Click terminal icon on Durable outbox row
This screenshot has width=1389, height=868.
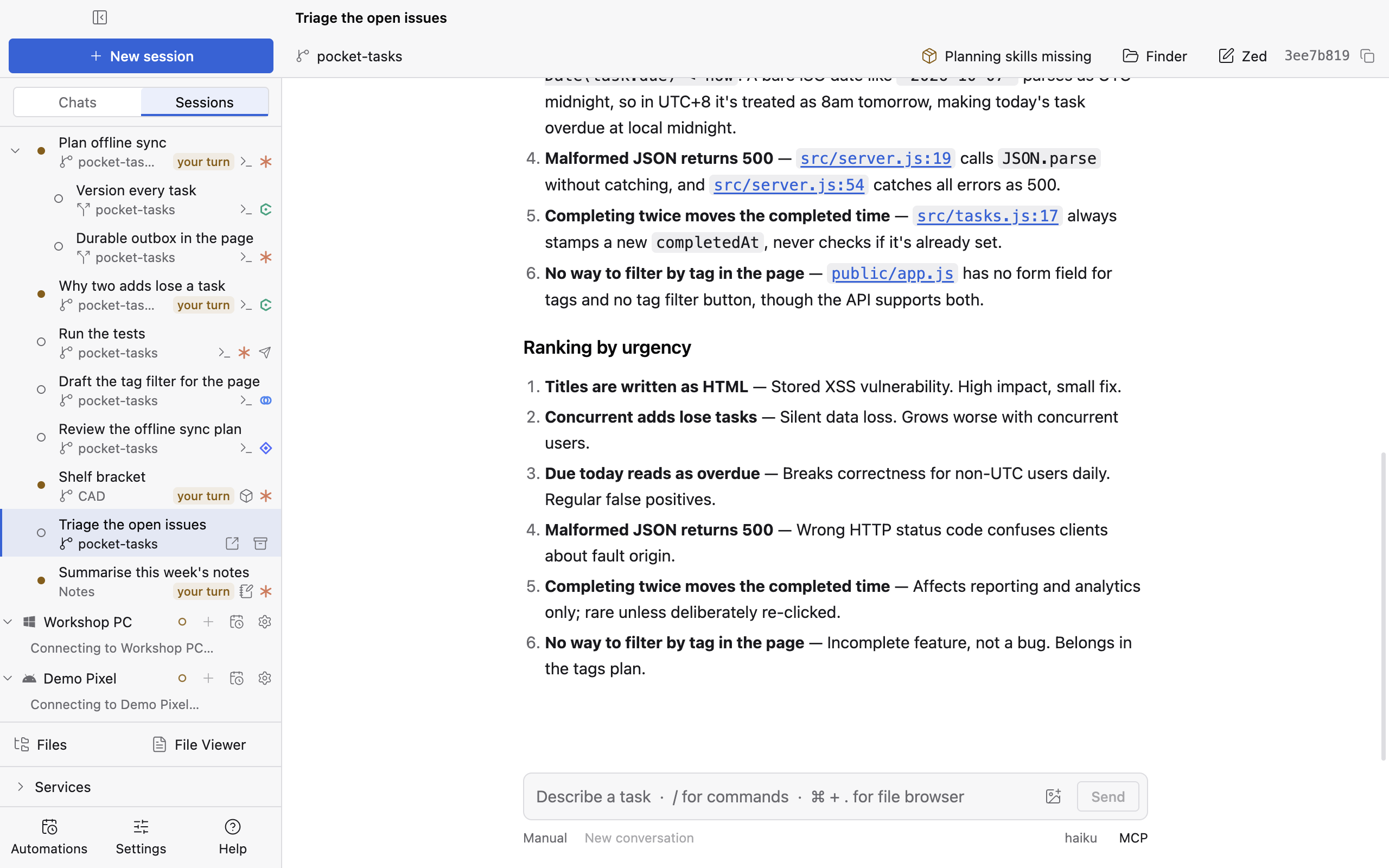click(x=246, y=257)
